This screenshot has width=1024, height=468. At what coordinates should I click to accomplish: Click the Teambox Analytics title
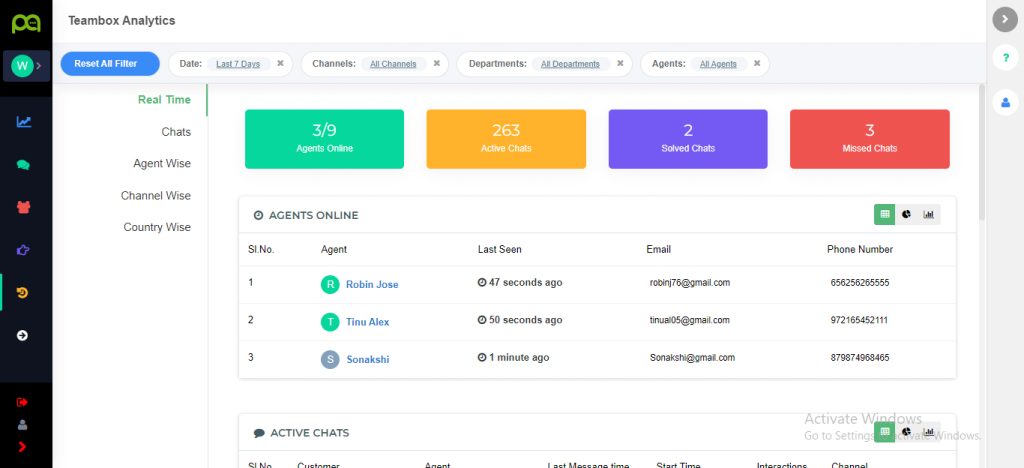click(121, 21)
